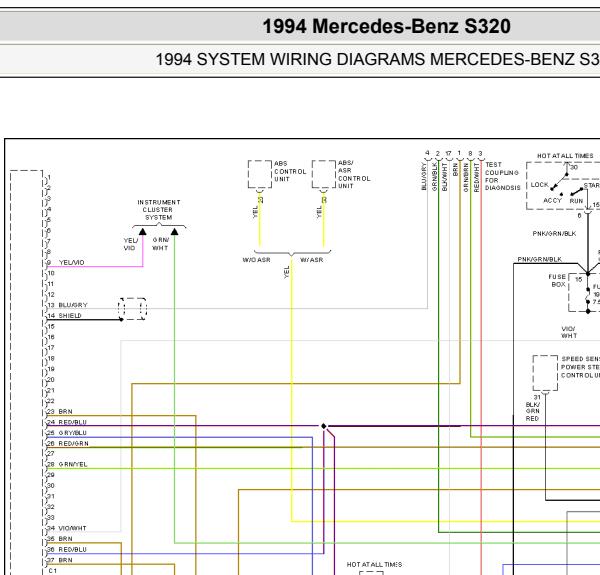Click the 'ABS/ASR CONTROL UNIT' label

pos(354,174)
